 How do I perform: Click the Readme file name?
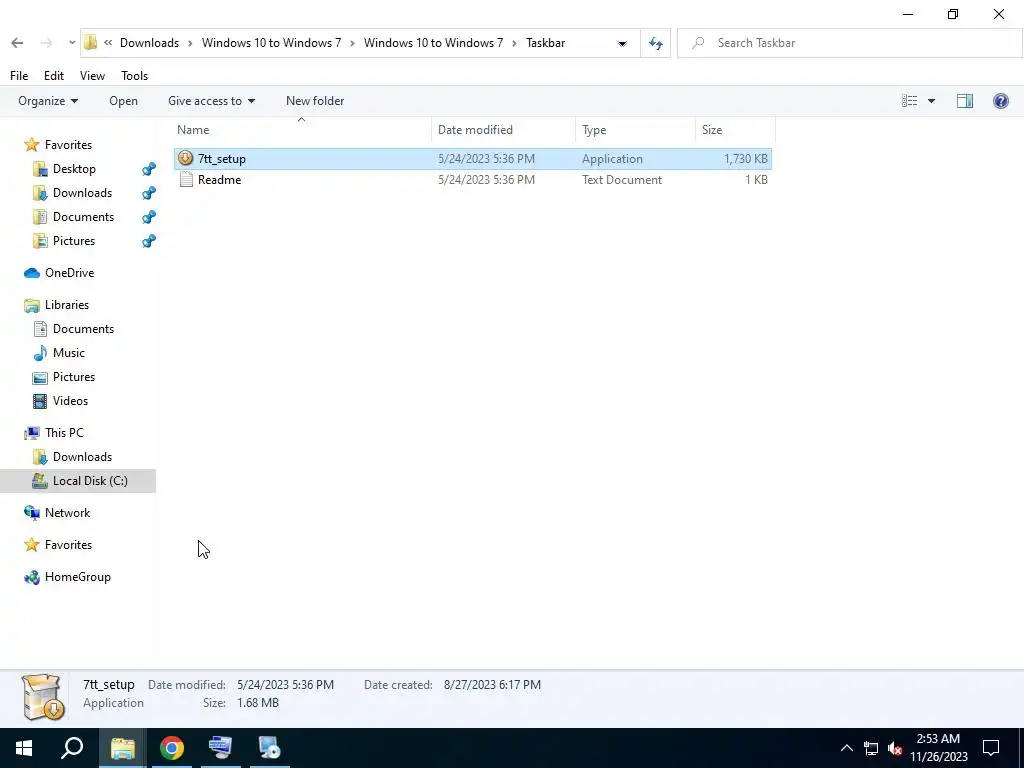219,180
